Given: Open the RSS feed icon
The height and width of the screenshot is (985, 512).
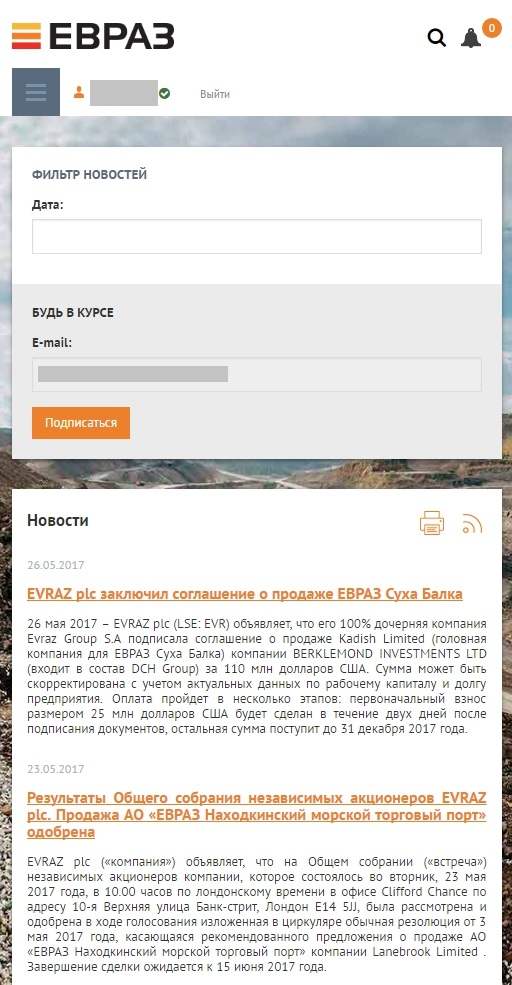Looking at the screenshot, I should (472, 523).
